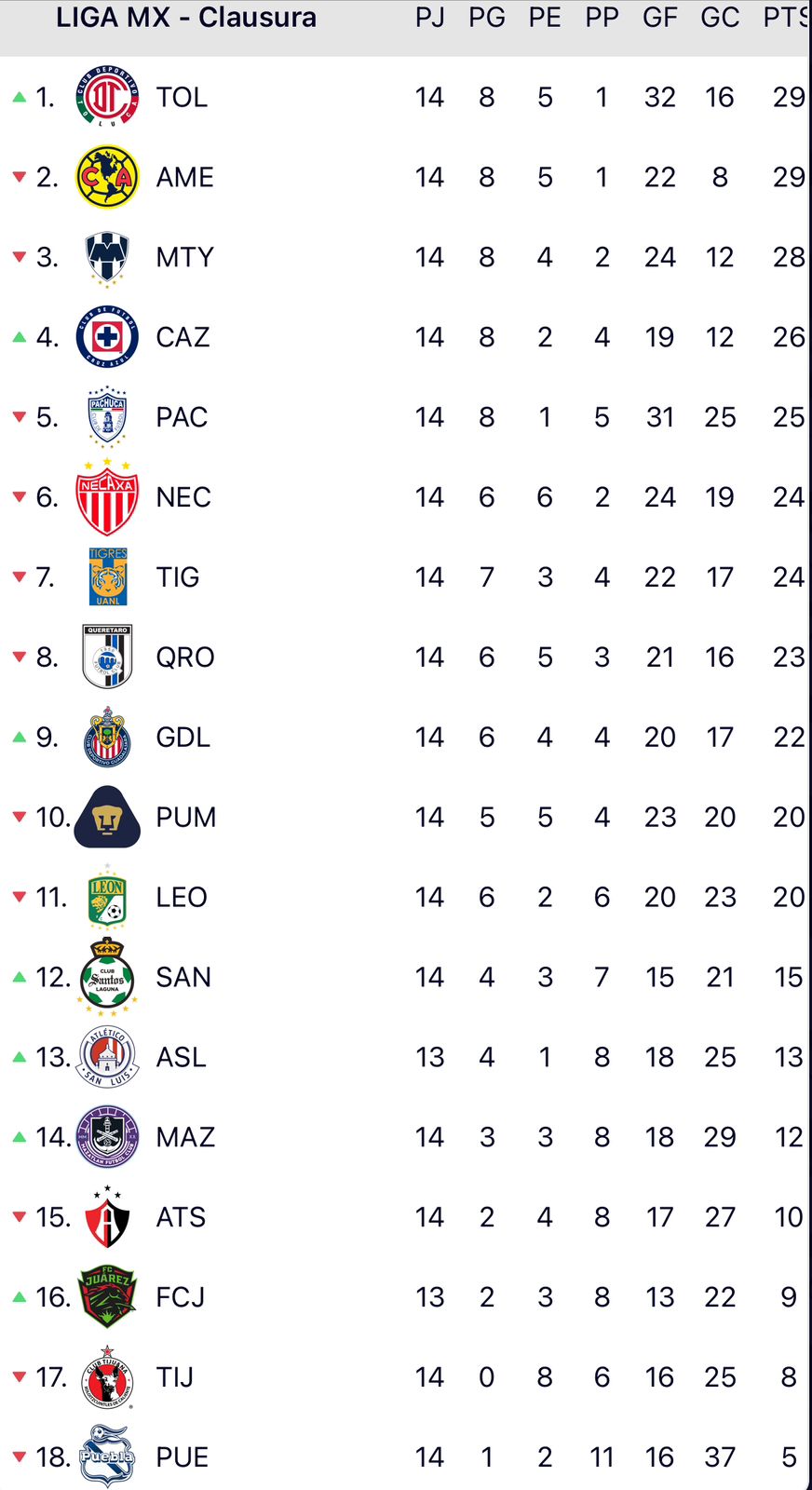Click the red down arrow beside AME
Viewport: 812px width, 1490px height.
point(19,177)
